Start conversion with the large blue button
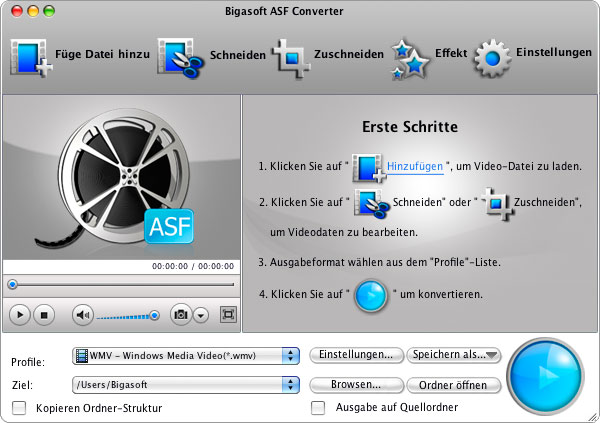Image resolution: width=600 pixels, height=423 pixels. pyautogui.click(x=545, y=376)
